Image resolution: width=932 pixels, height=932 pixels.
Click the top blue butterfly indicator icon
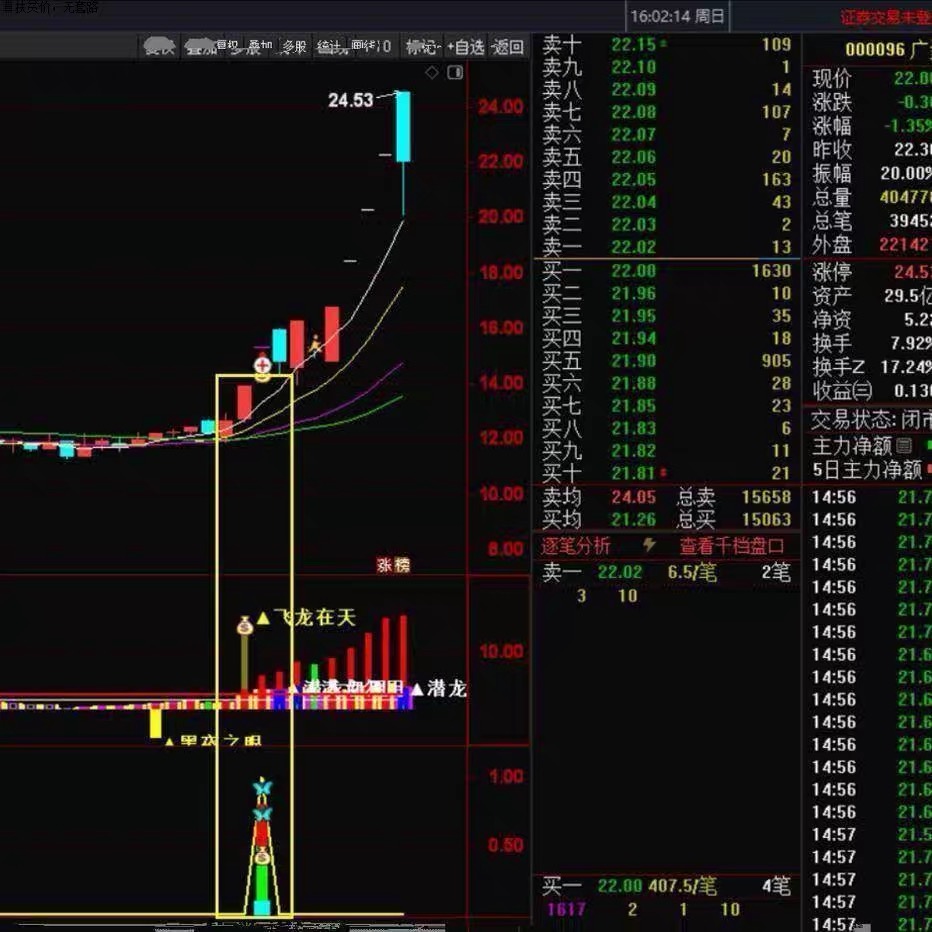pyautogui.click(x=262, y=789)
